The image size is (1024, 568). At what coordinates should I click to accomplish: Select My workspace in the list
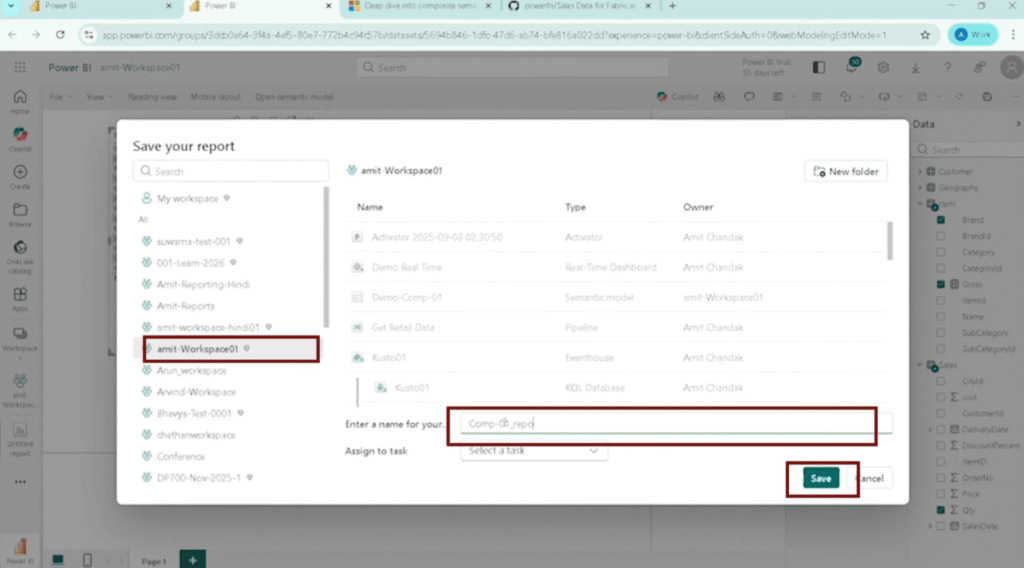pyautogui.click(x=186, y=198)
